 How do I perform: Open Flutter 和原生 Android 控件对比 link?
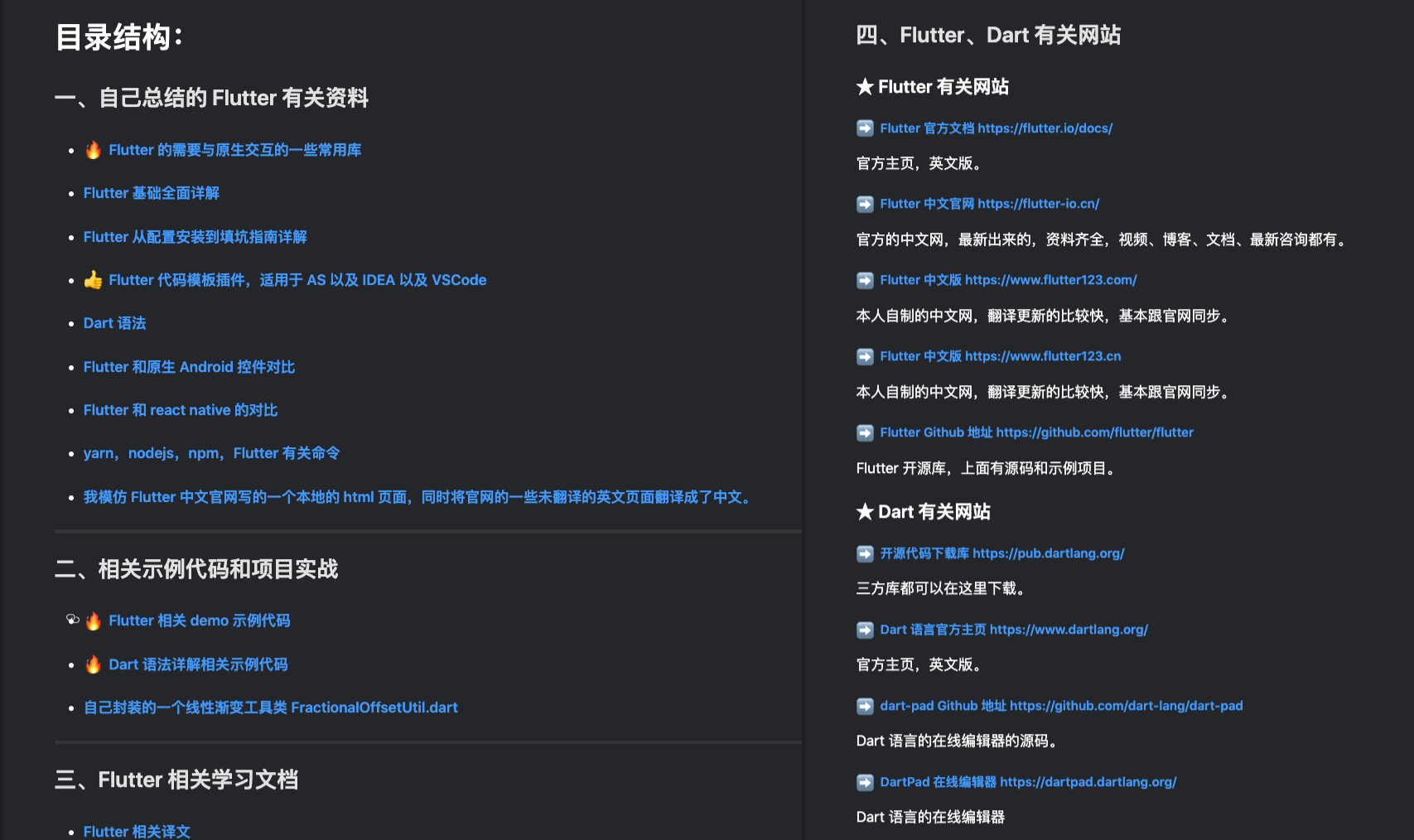tap(190, 367)
